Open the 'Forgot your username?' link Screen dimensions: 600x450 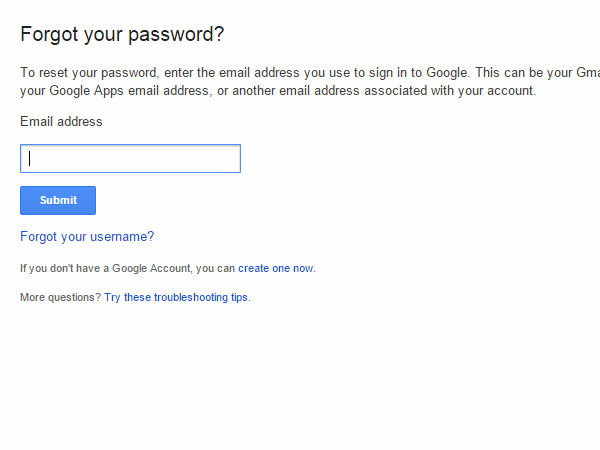click(87, 237)
